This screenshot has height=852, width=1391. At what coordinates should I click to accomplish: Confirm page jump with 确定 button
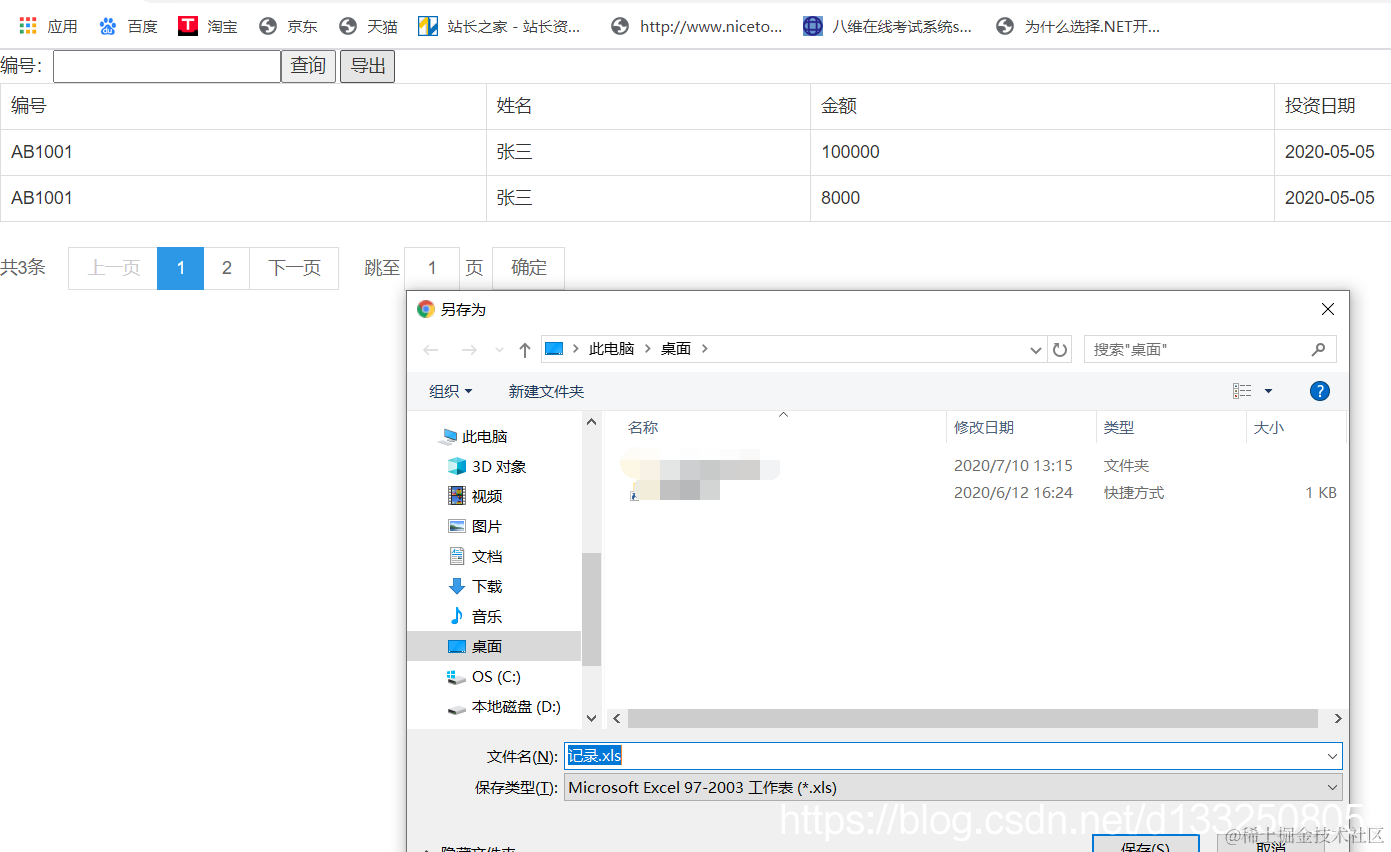[528, 268]
